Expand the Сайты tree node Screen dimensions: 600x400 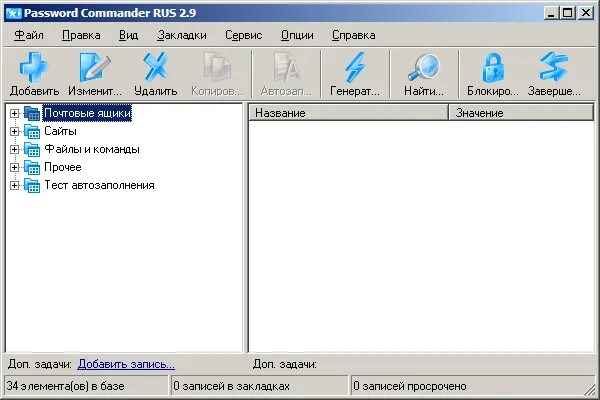pyautogui.click(x=14, y=131)
